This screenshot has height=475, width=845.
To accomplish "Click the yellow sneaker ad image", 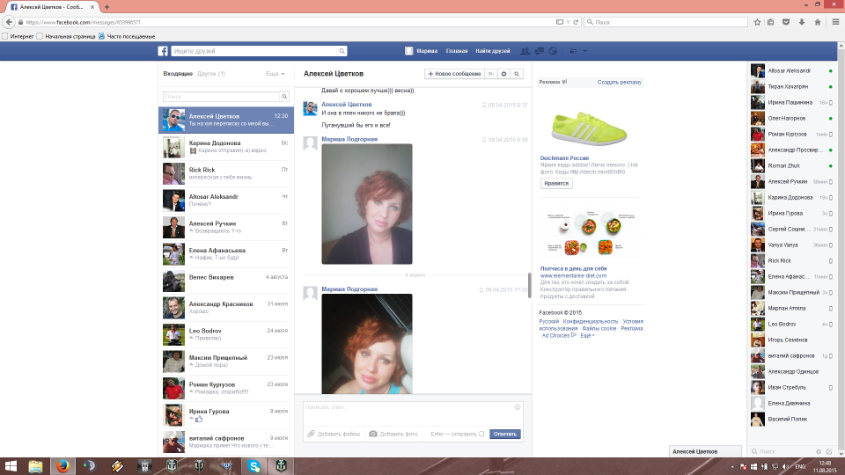I will pyautogui.click(x=589, y=128).
